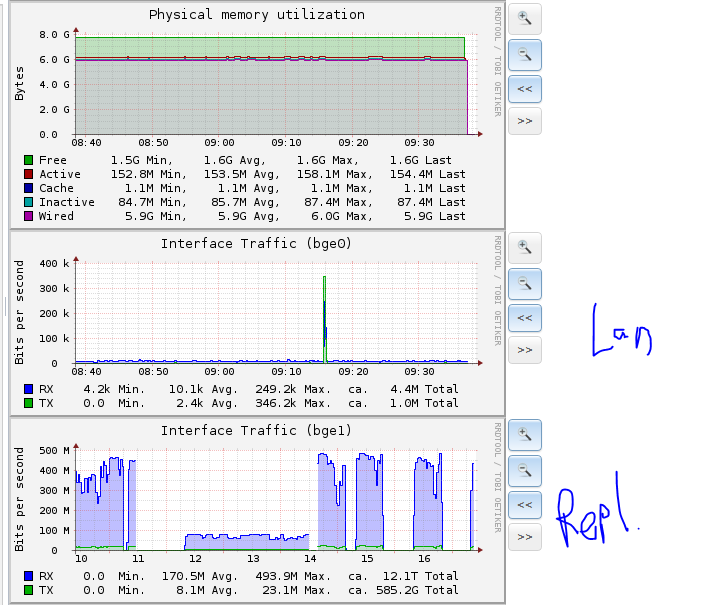Click the Interface Traffic (bge1) graph image
Screen dimensions: 711x605
(258, 510)
